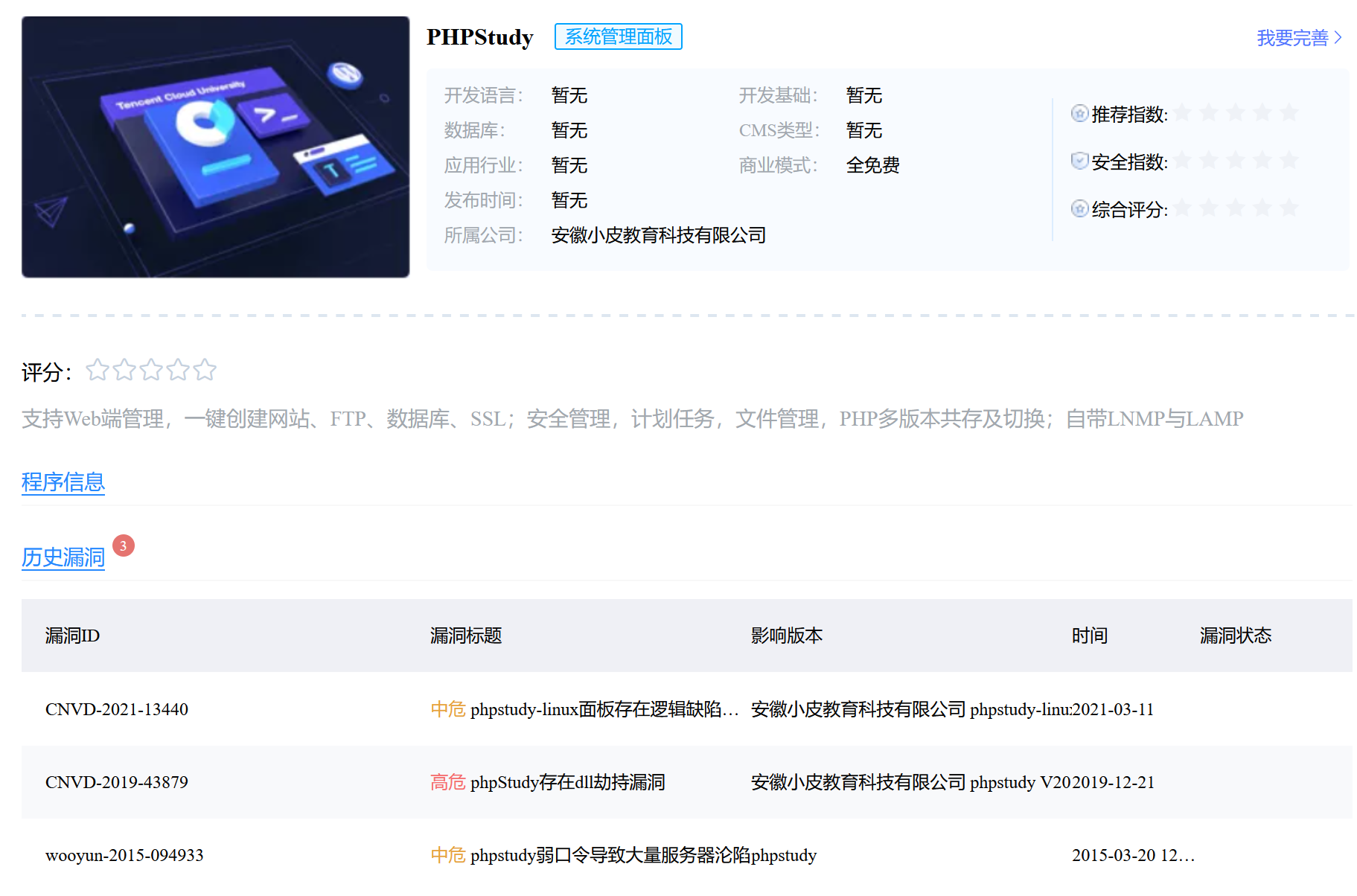Open phpstudy-linux面板存在逻辑缺陷 vulnerability title
The width and height of the screenshot is (1357, 896).
point(605,709)
